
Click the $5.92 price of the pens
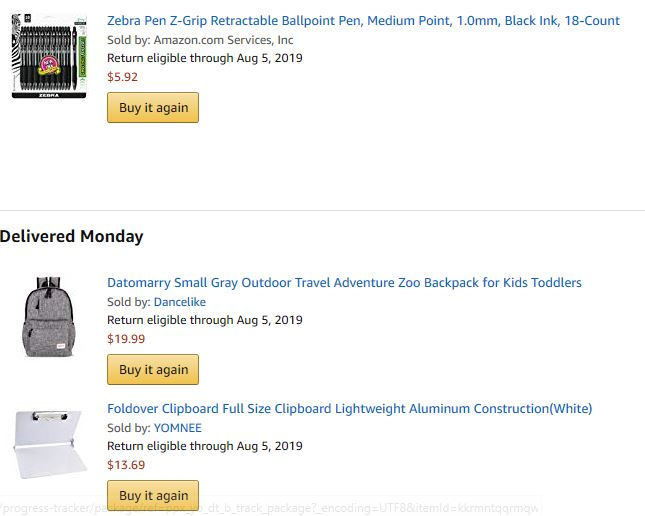pos(123,77)
